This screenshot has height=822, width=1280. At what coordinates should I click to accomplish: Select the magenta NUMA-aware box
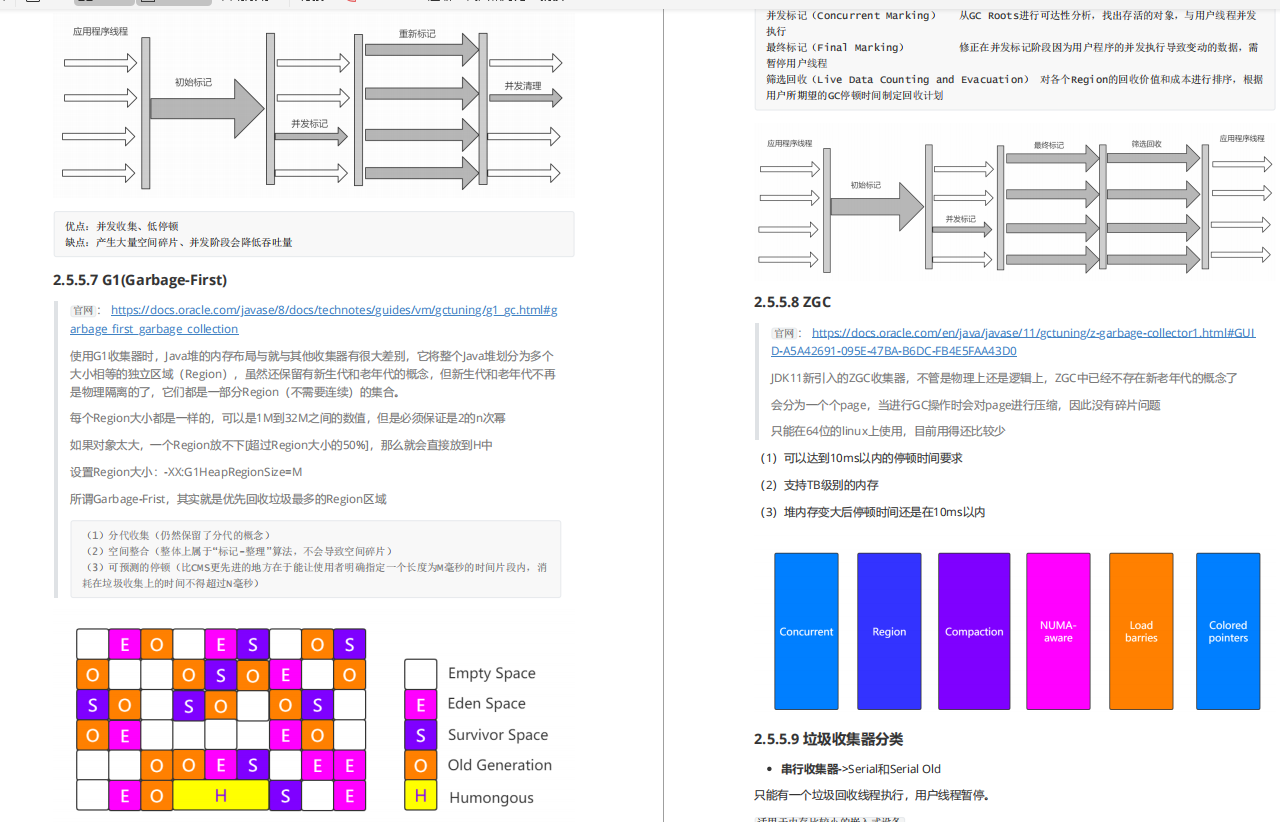coord(1058,631)
